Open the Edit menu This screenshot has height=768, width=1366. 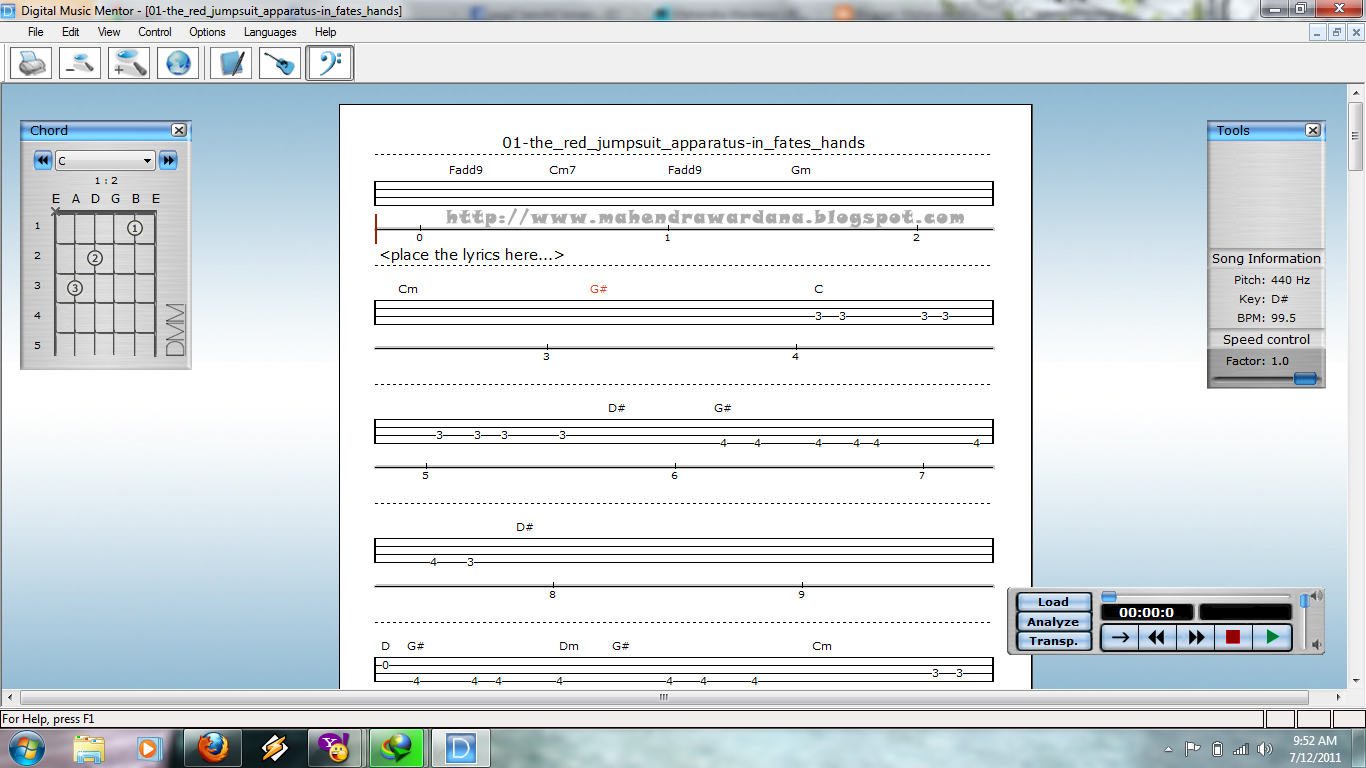(70, 32)
